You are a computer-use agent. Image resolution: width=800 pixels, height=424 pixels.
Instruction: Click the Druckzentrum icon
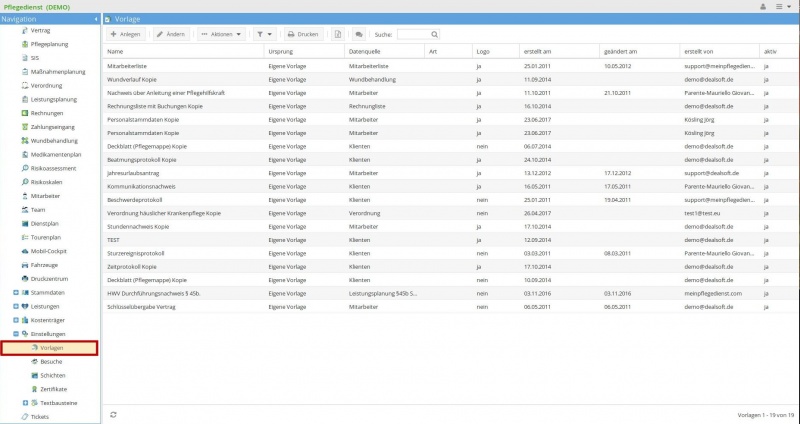click(x=25, y=279)
